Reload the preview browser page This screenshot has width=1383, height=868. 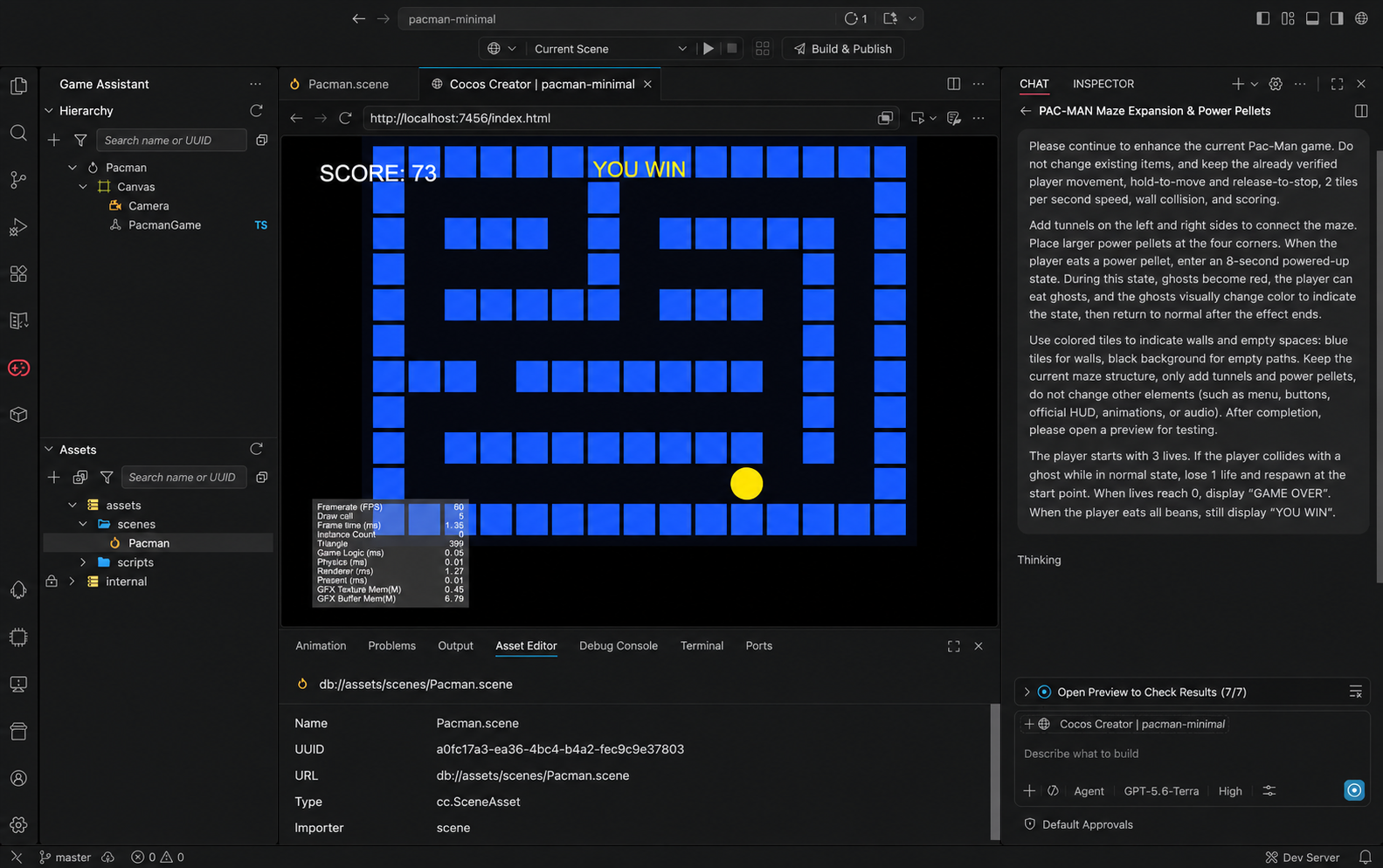pos(345,118)
